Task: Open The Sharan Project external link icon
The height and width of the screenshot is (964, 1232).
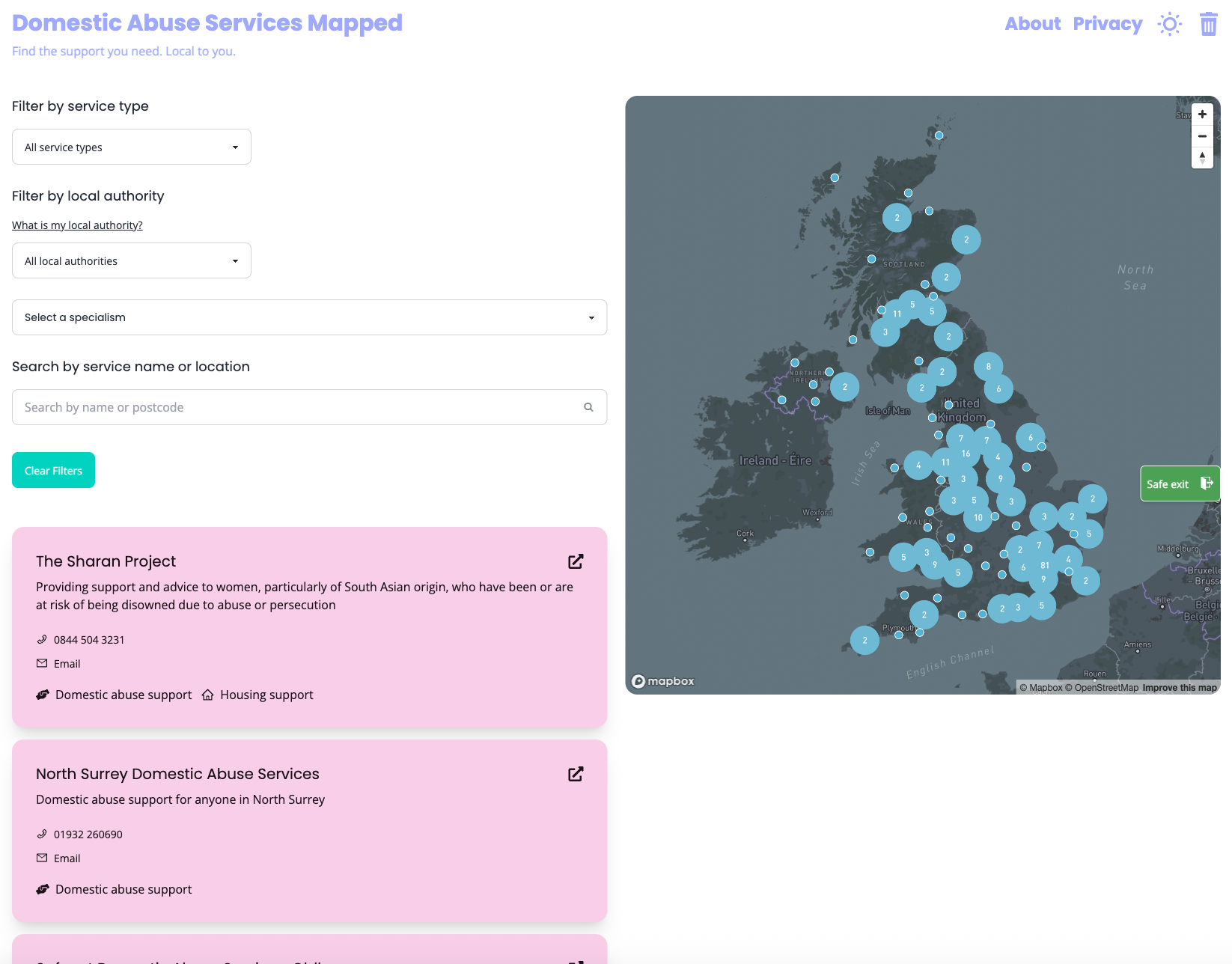Action: tap(575, 561)
